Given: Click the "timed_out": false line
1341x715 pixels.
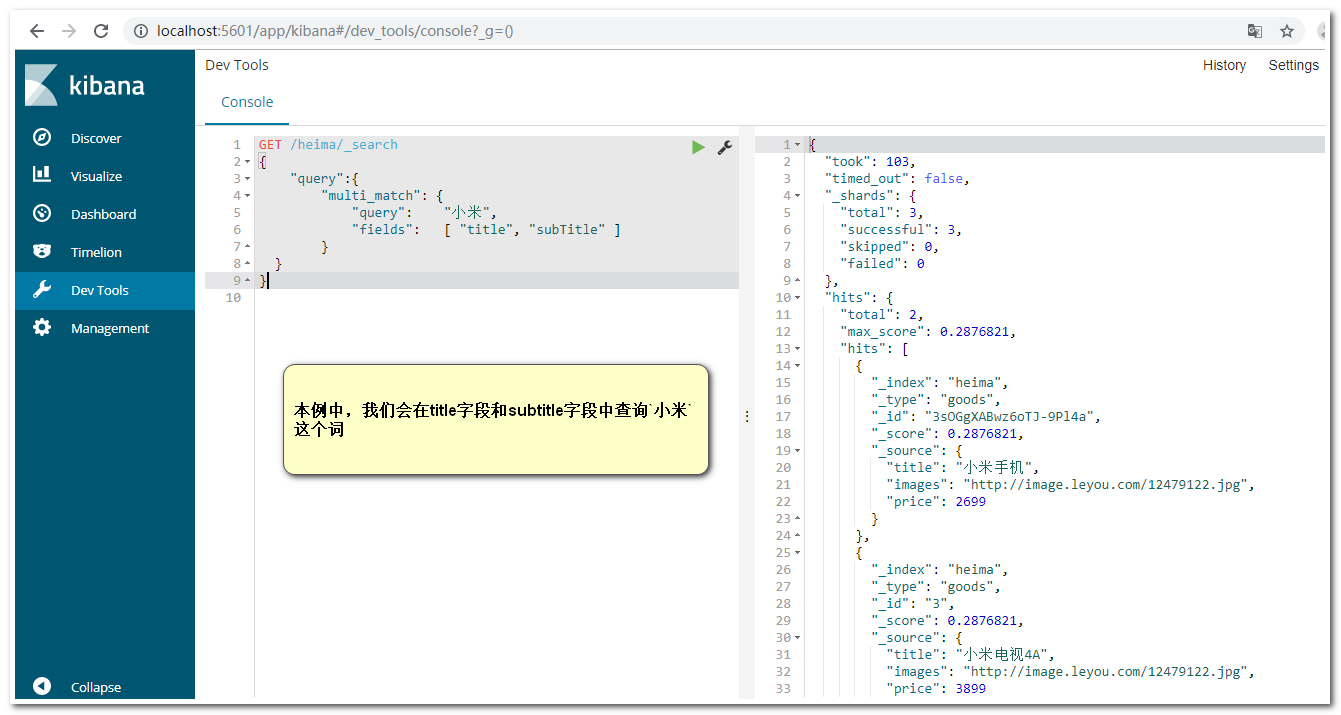Looking at the screenshot, I should 897,179.
